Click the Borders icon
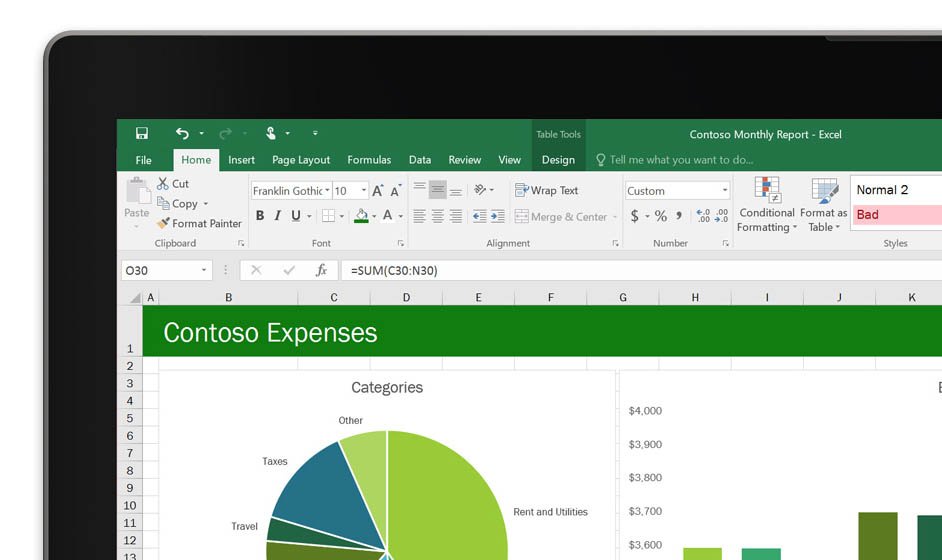Viewport: 942px width, 560px height. pos(328,216)
